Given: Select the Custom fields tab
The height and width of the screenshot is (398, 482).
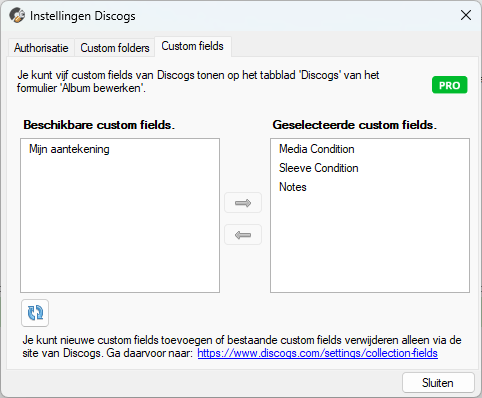Looking at the screenshot, I should pyautogui.click(x=193, y=46).
